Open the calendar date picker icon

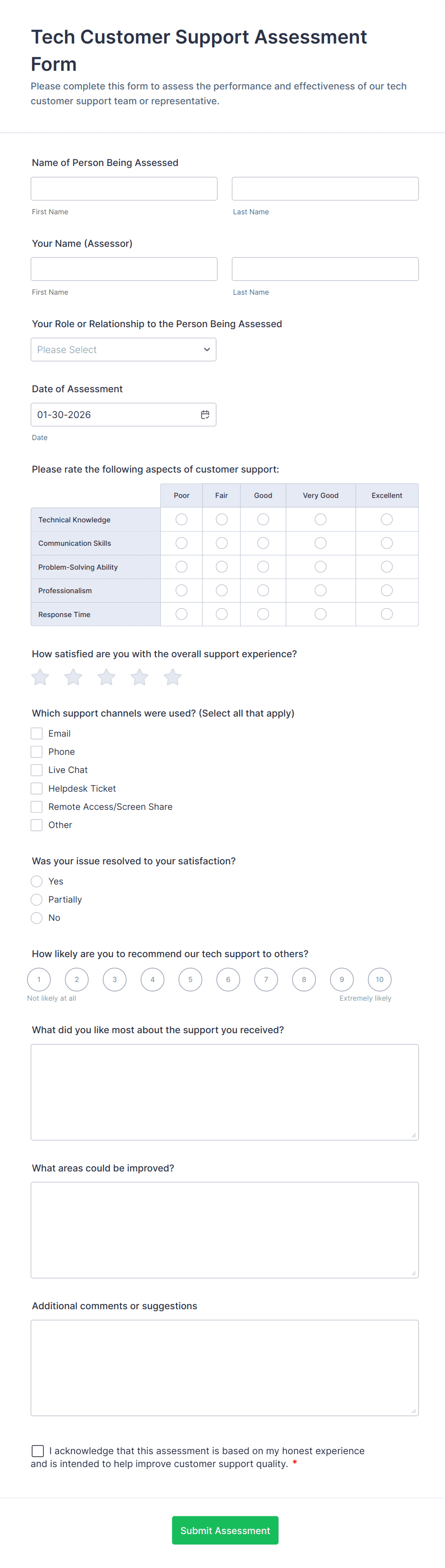coord(205,415)
